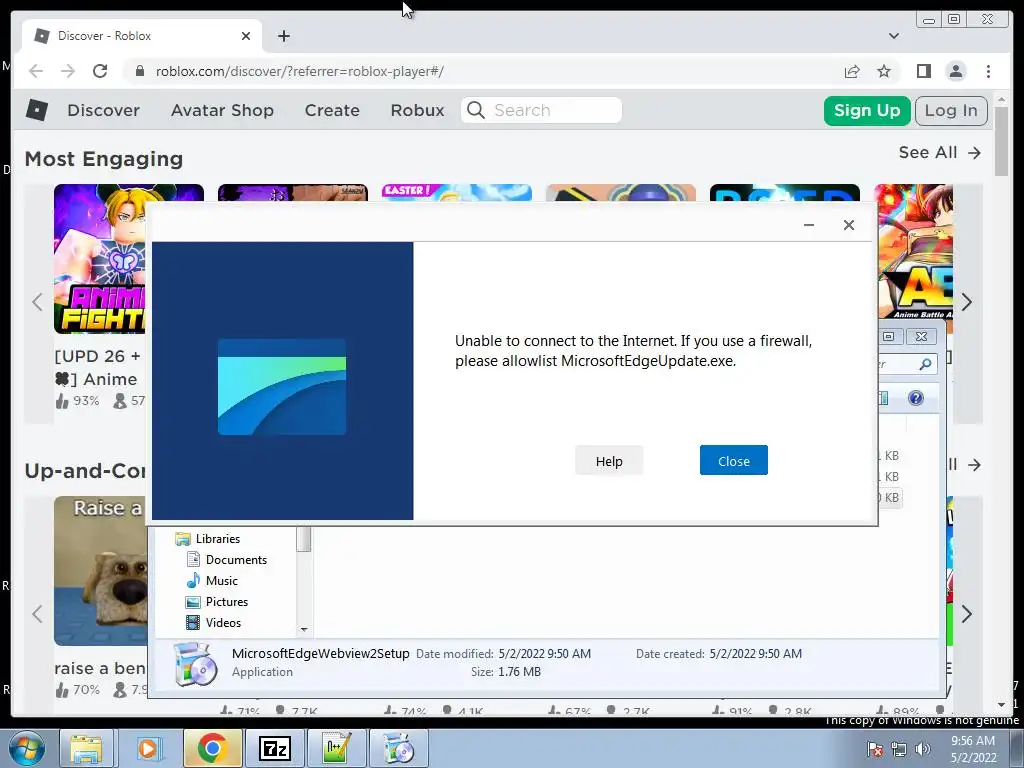Image resolution: width=1024 pixels, height=768 pixels.
Task: Minimize the Edge Update installer dialog
Action: pos(808,225)
